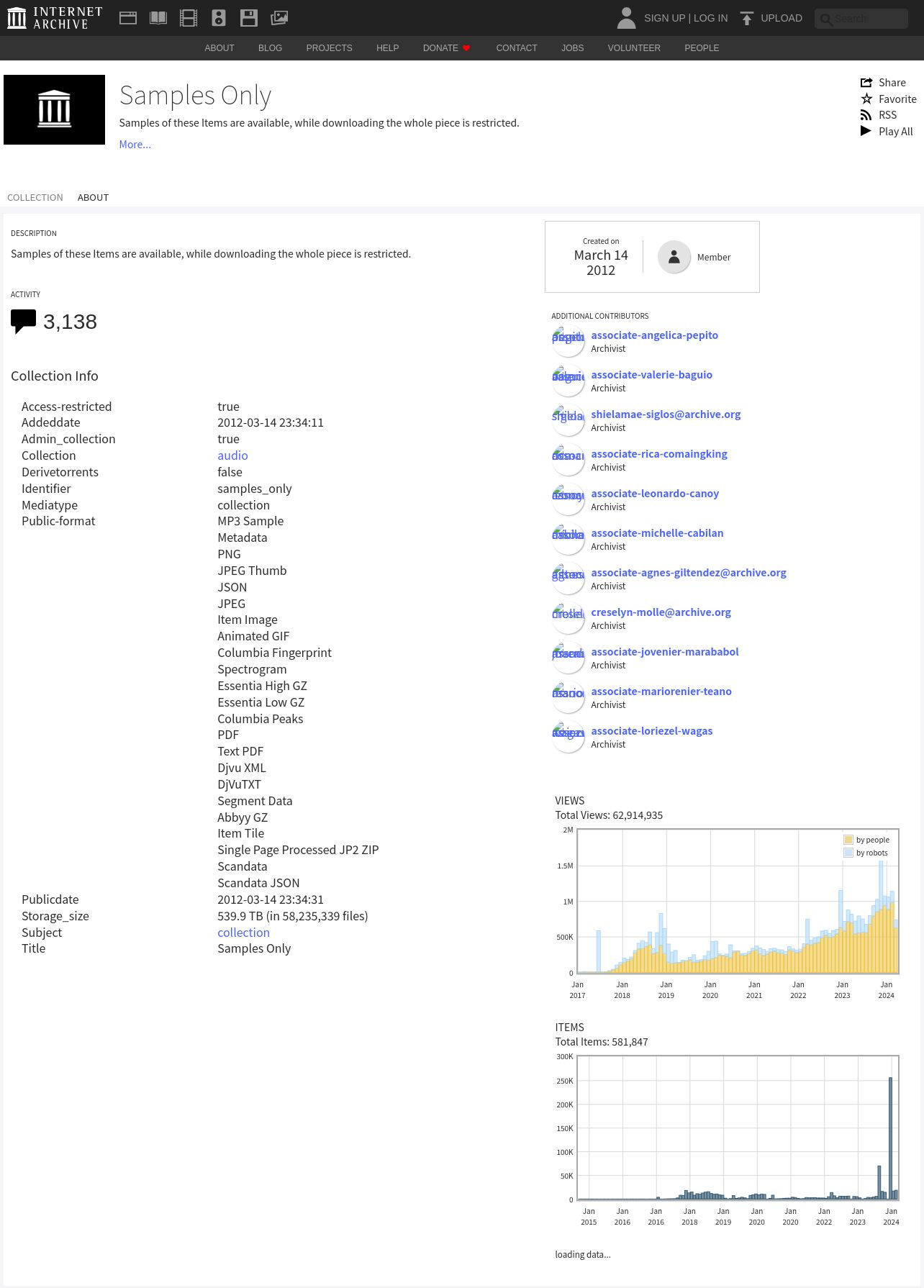Click the user avatar icon beside Sign Up

[x=627, y=18]
